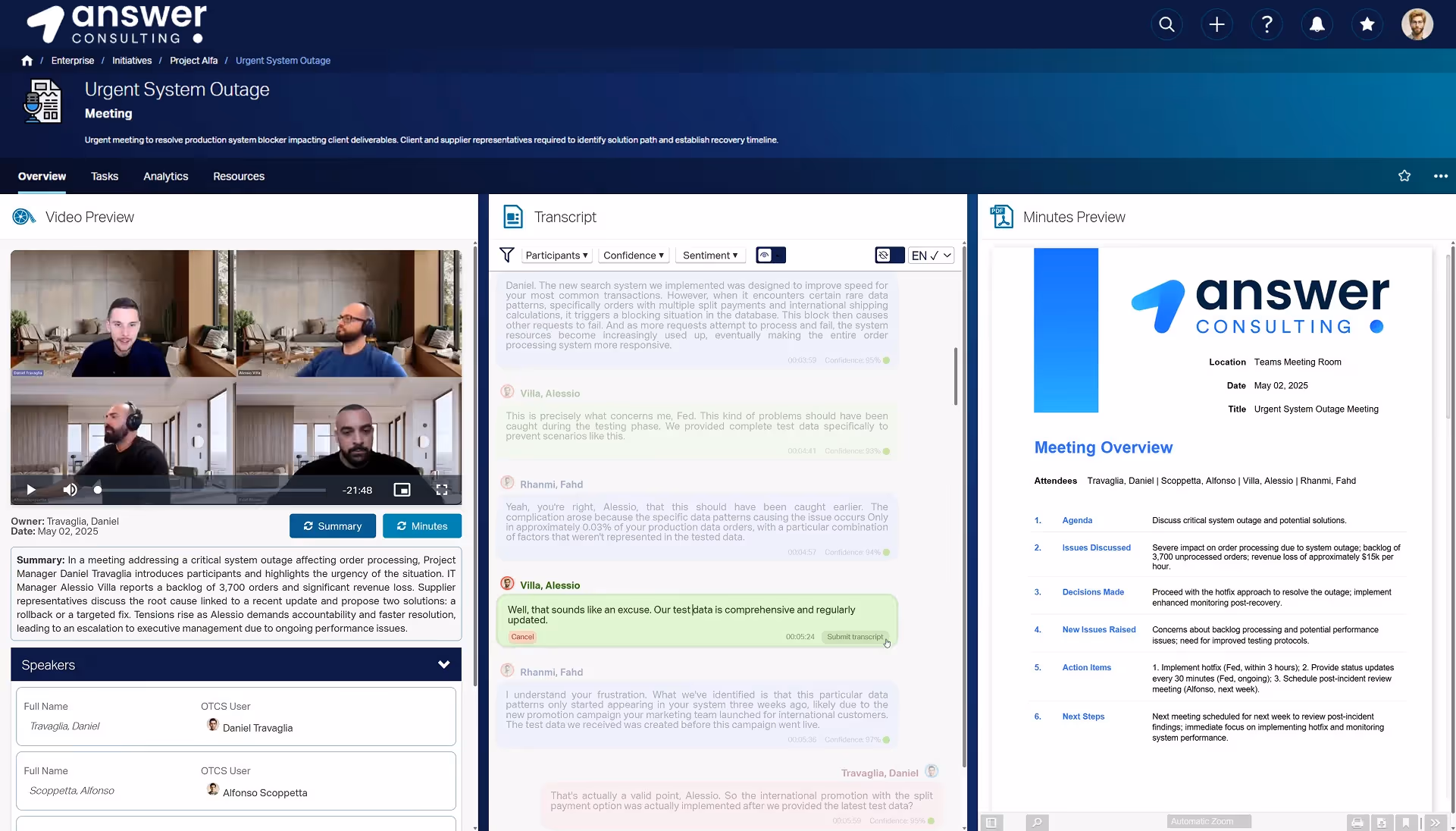Toggle the PDF viewer sidebar icon
The image size is (1456, 831).
[x=991, y=822]
